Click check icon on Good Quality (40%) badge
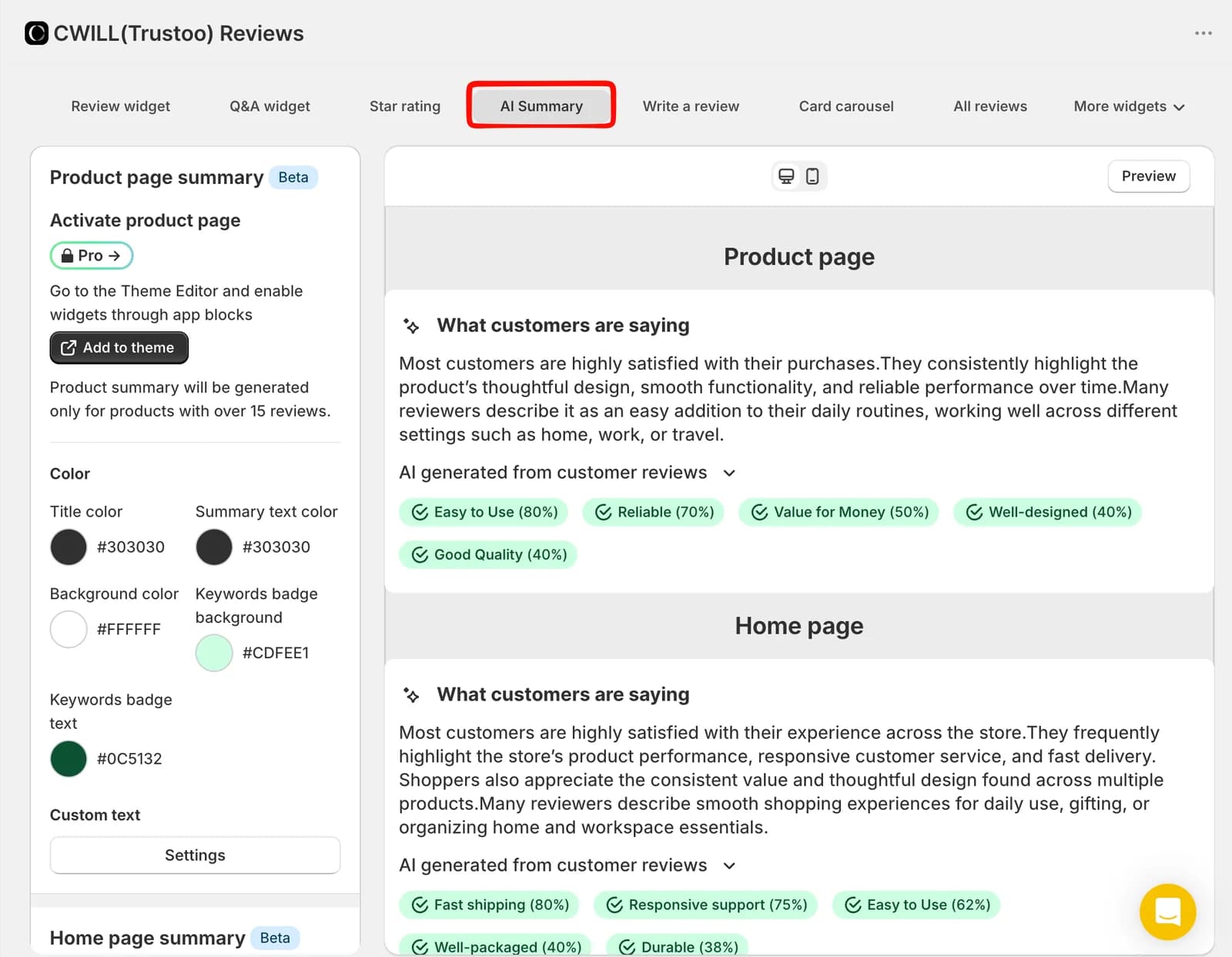The height and width of the screenshot is (957, 1232). click(x=420, y=555)
